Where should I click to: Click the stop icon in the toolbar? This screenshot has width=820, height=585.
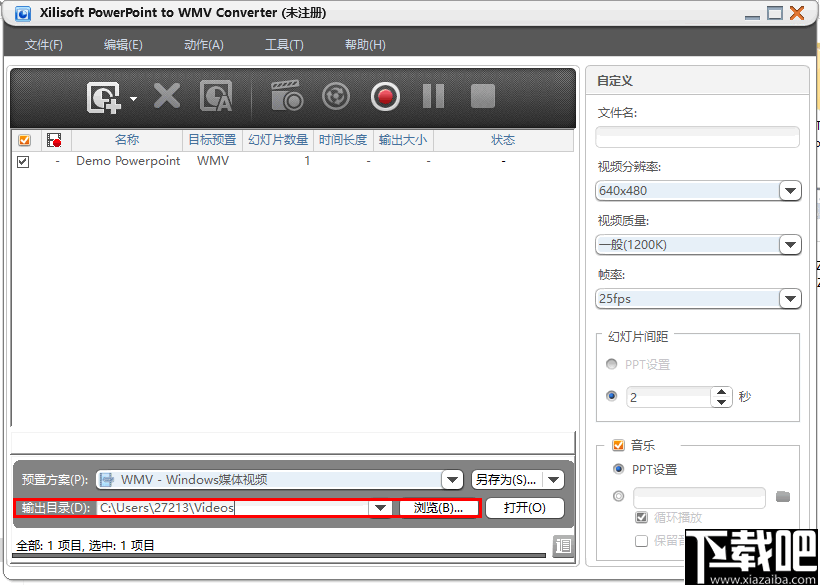483,97
